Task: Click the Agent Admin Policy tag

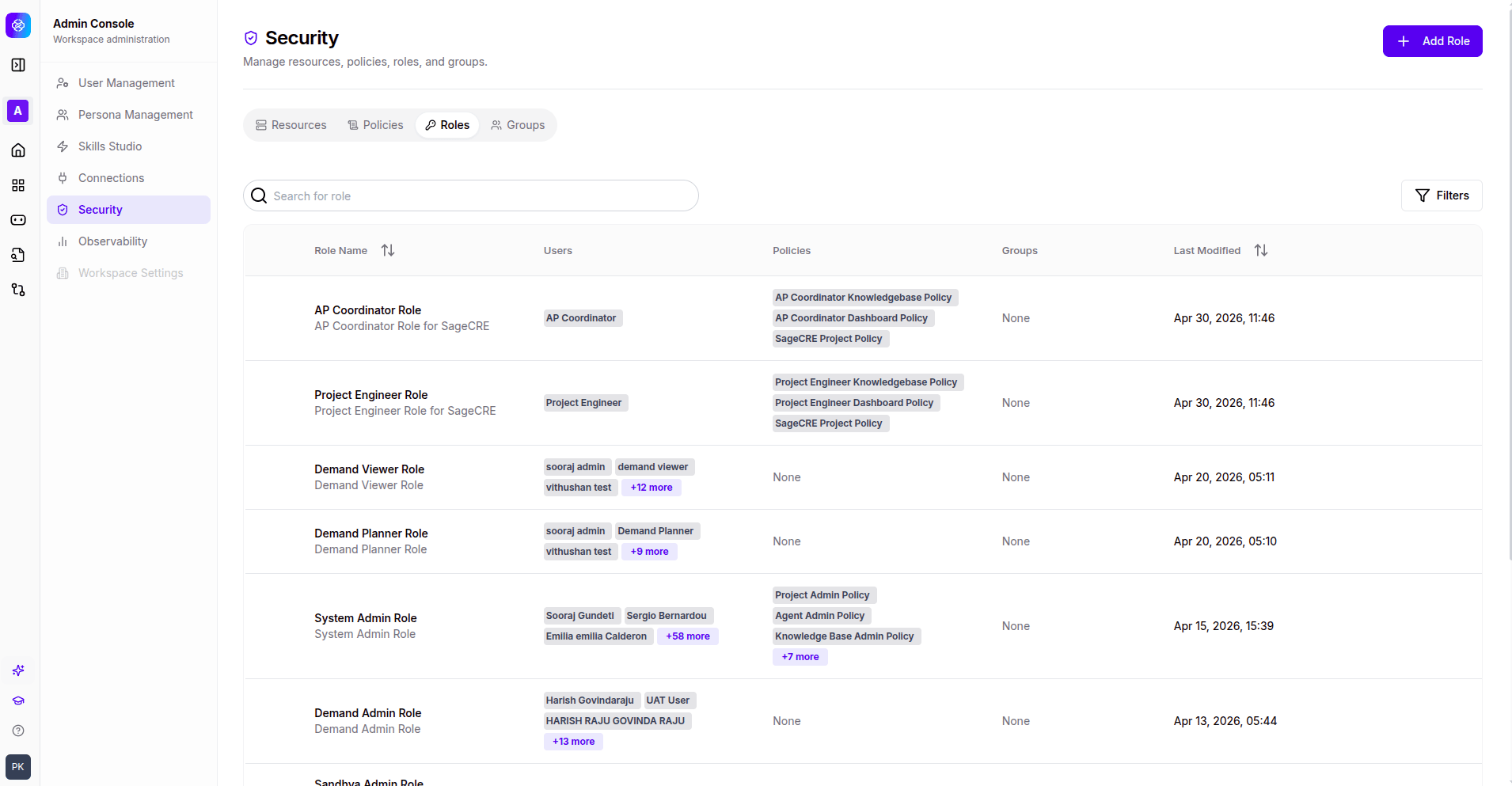Action: [822, 616]
